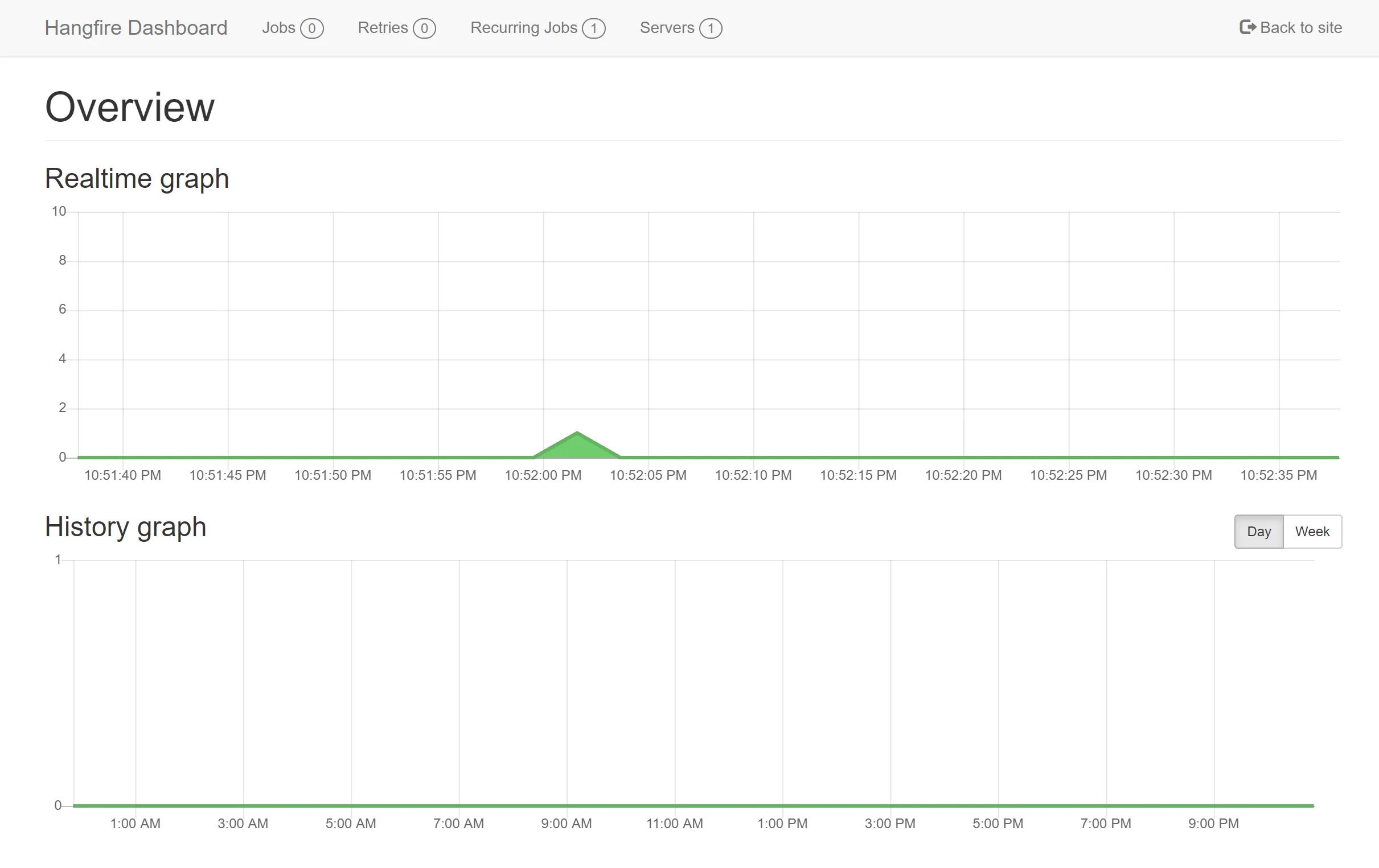Click the 5:00 AM history axis label

tap(351, 824)
